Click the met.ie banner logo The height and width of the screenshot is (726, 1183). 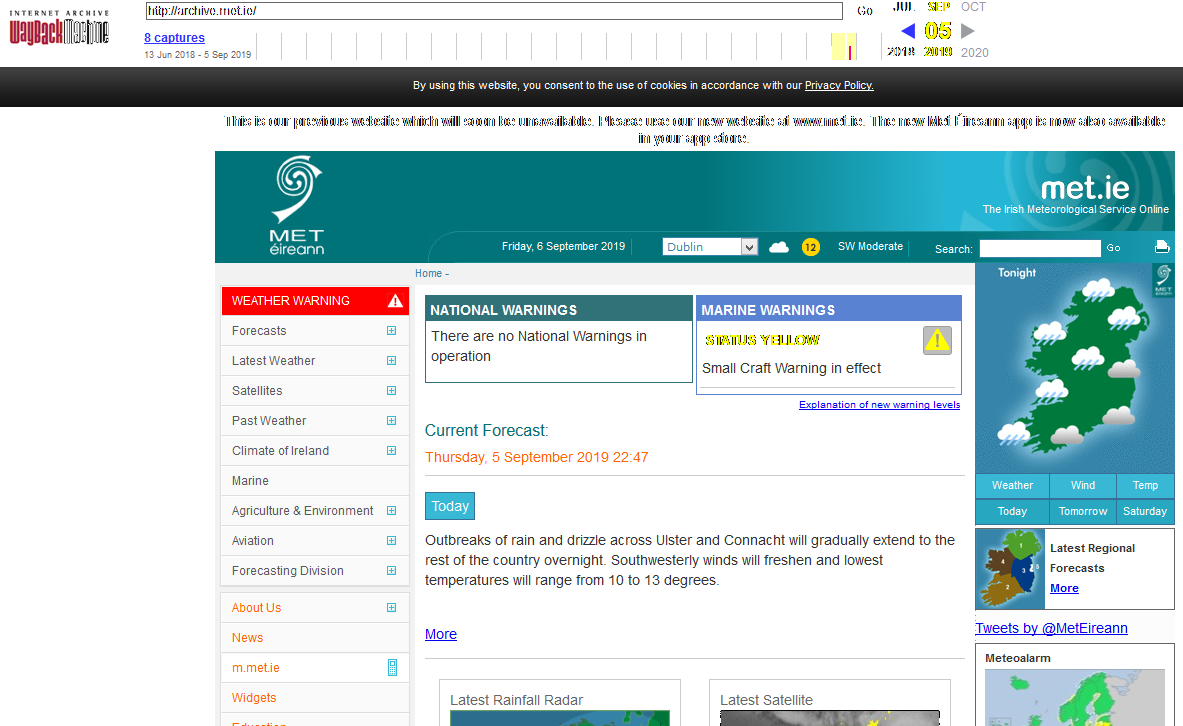pos(1085,188)
